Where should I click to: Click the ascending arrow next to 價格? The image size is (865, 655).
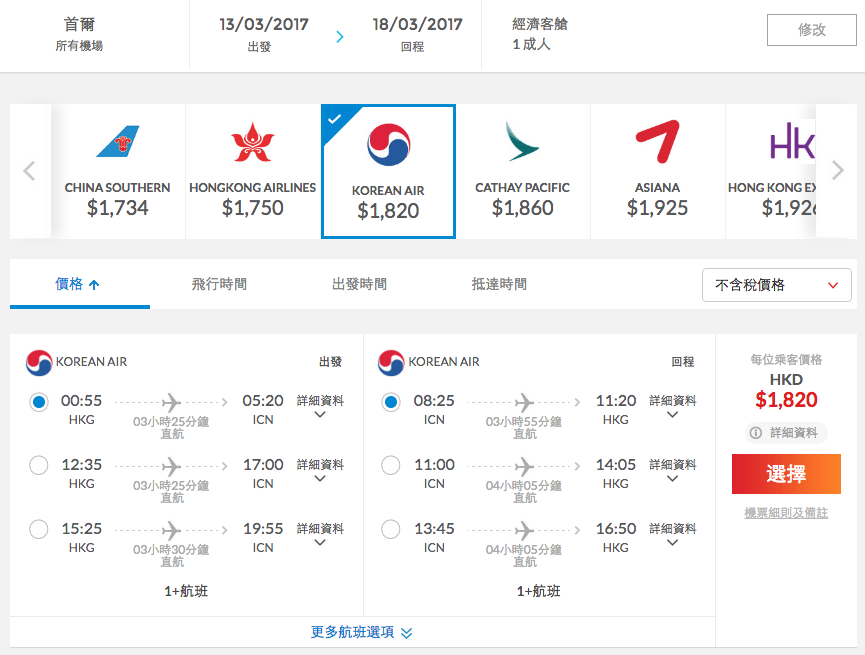pos(94,285)
